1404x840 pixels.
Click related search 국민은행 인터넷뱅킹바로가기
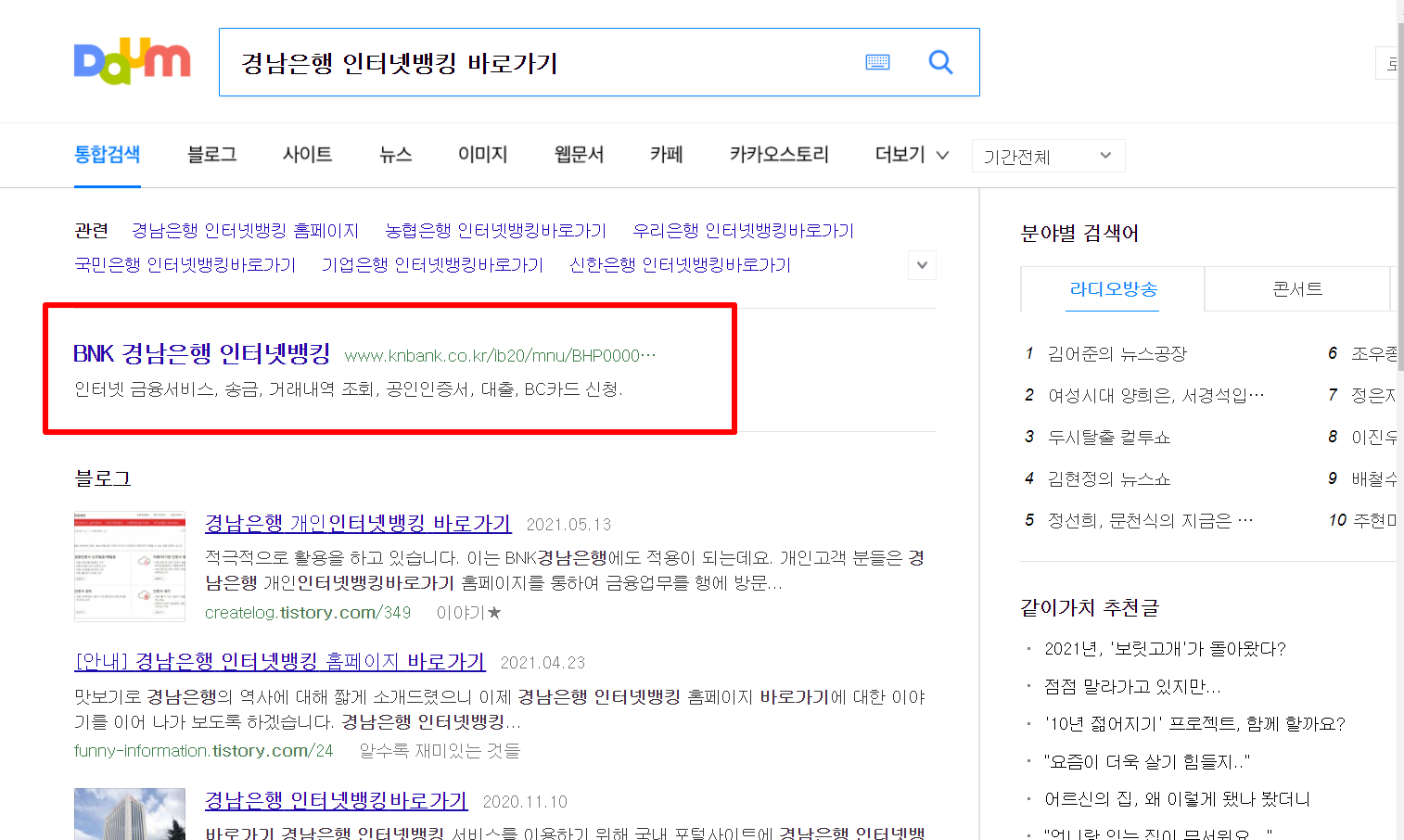point(185,265)
